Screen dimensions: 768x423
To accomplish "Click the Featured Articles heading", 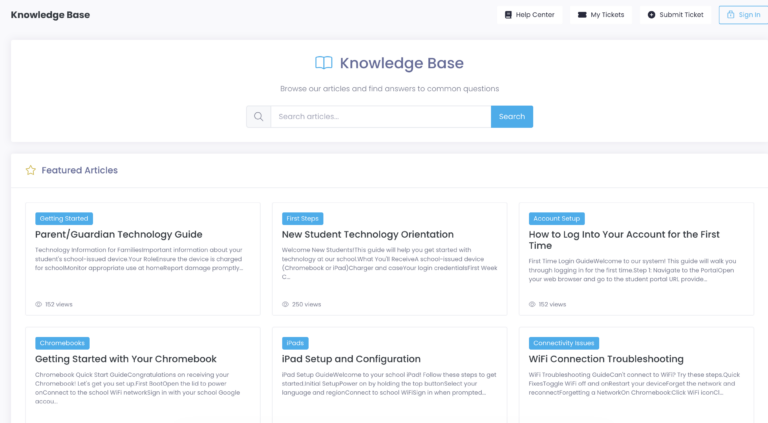I will [79, 170].
